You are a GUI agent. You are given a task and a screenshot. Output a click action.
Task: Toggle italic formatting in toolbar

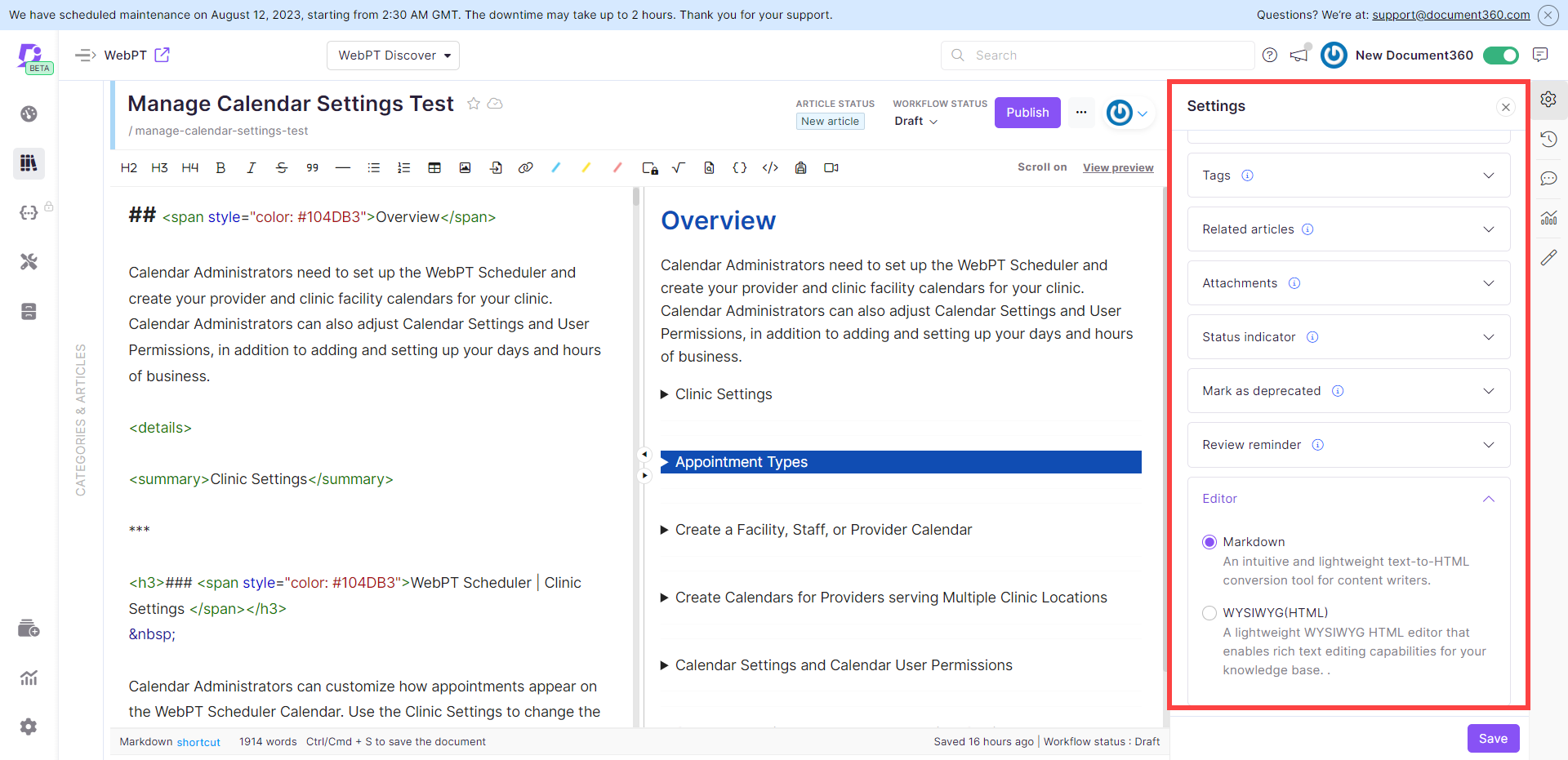251,168
